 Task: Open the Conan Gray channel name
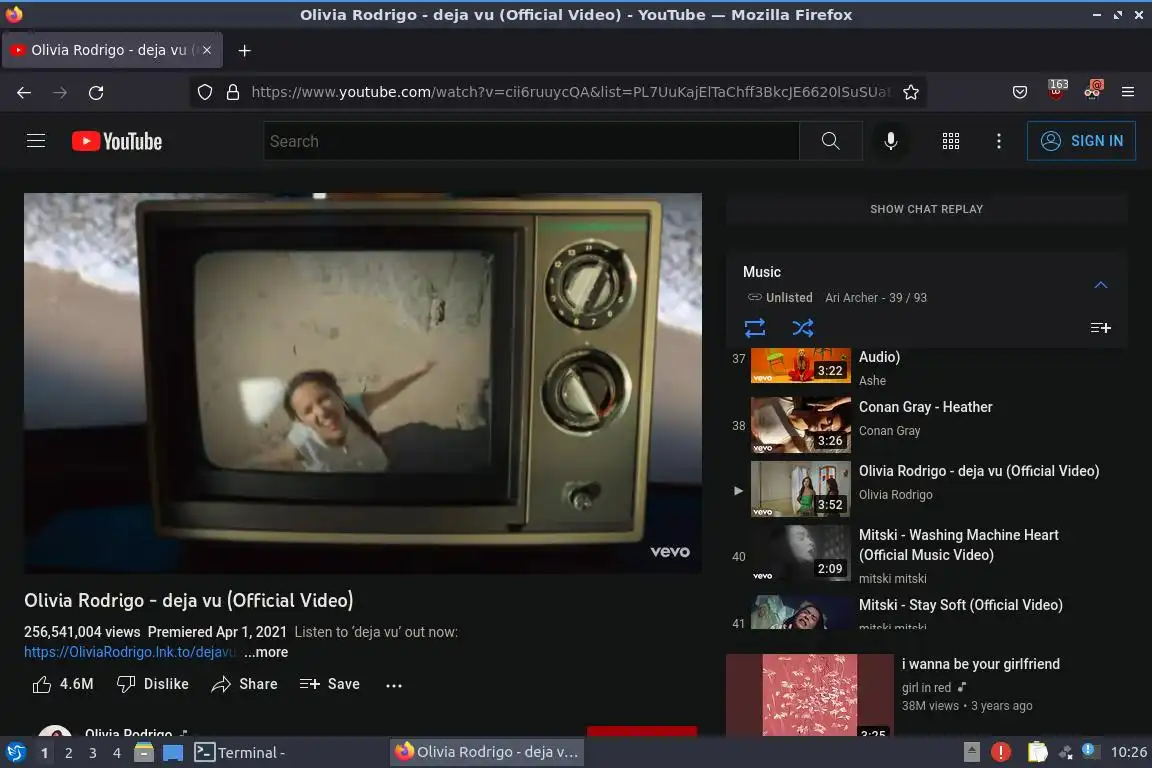[x=889, y=431]
